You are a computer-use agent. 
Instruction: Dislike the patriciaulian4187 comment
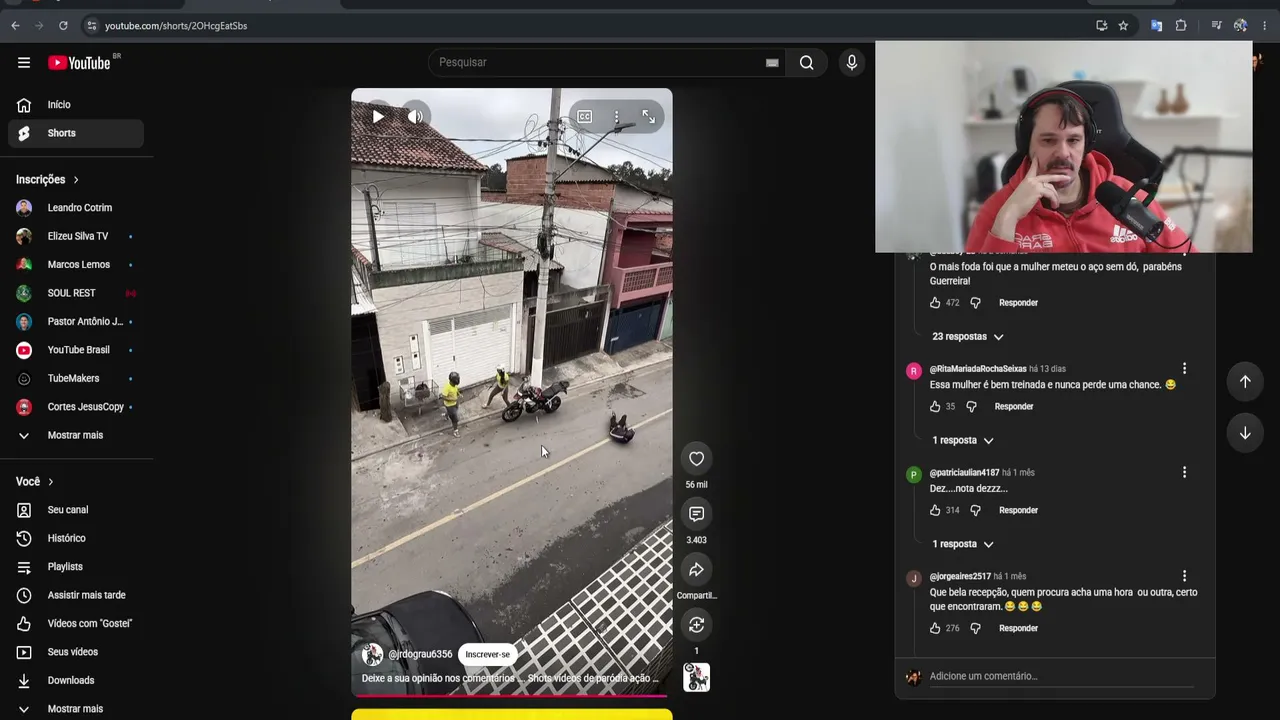click(975, 511)
